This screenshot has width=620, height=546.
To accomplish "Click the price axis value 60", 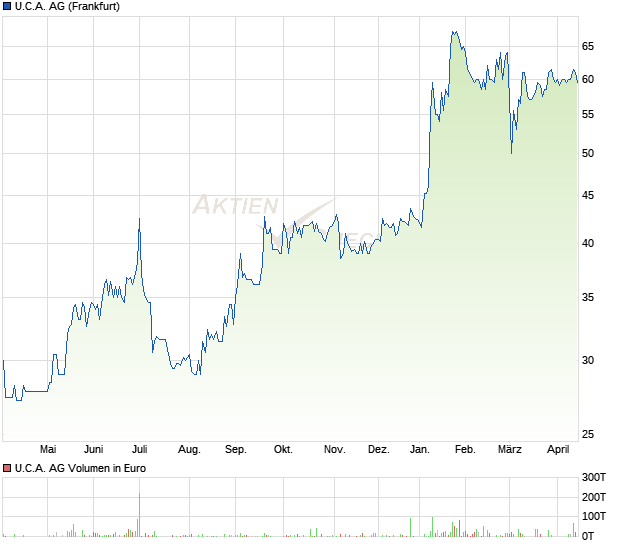I will [588, 79].
